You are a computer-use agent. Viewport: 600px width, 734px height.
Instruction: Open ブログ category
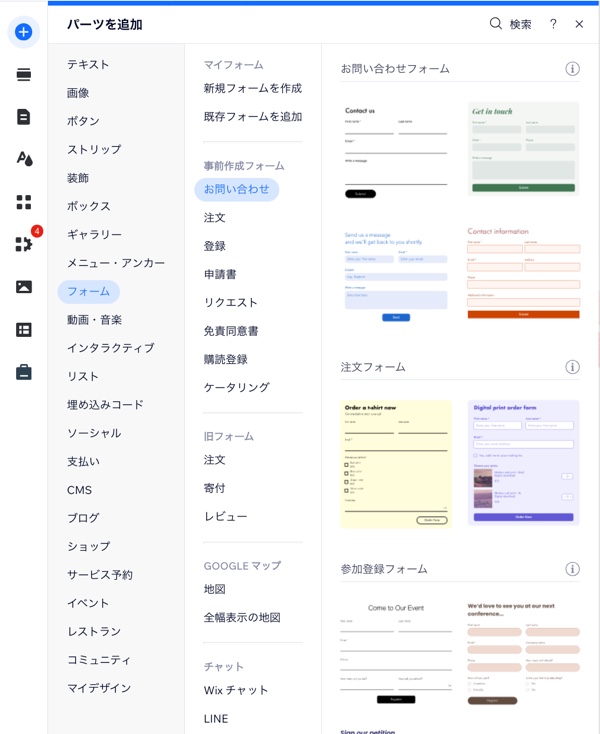coord(83,518)
